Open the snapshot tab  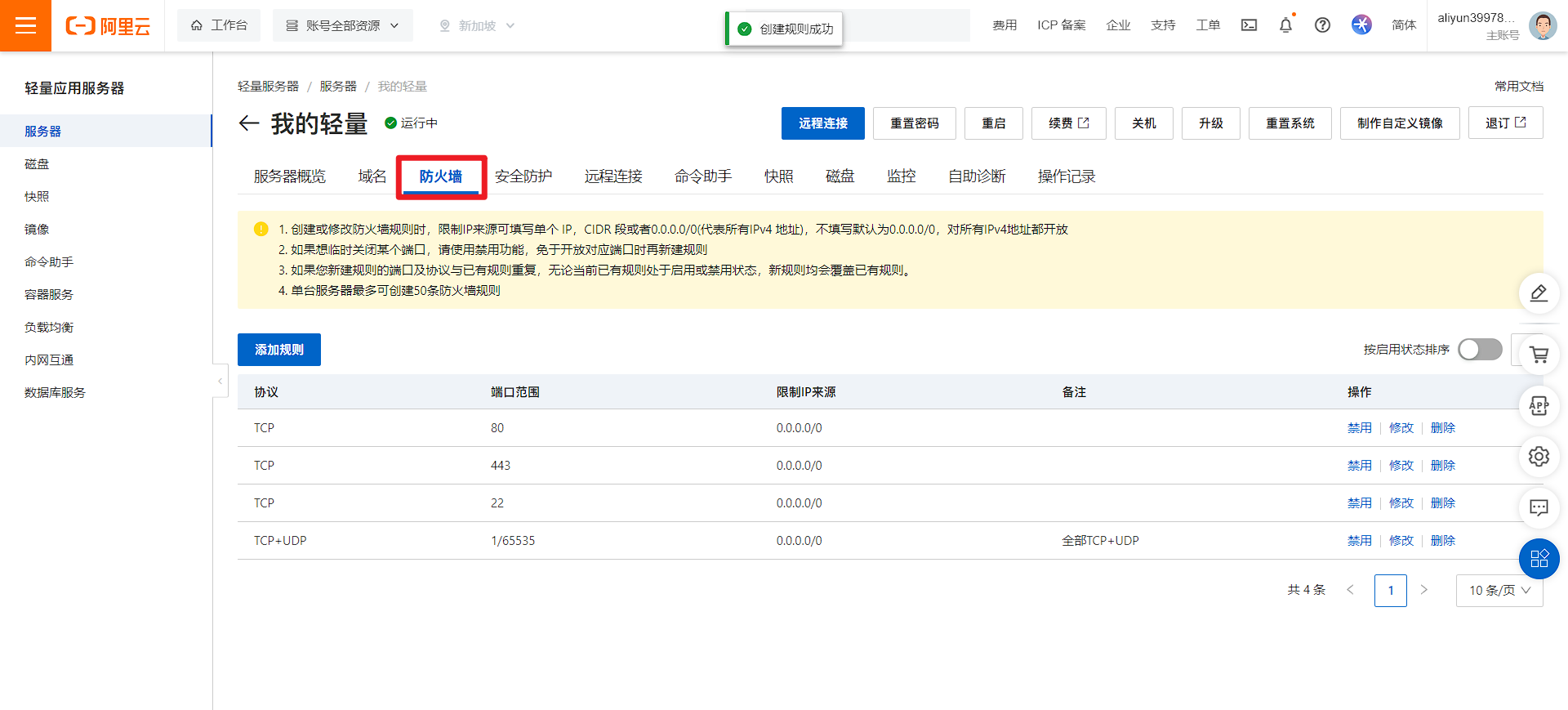[779, 176]
